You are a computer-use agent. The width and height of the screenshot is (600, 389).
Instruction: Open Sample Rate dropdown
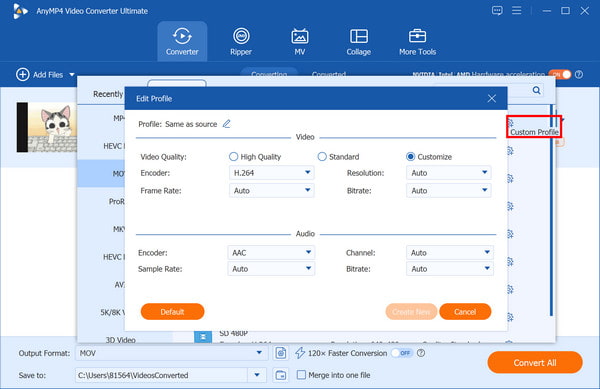(x=271, y=269)
